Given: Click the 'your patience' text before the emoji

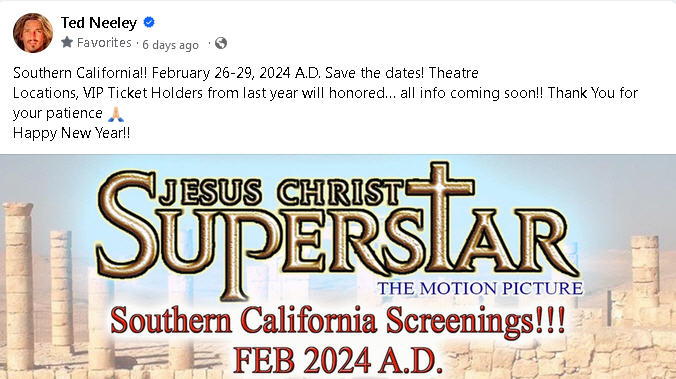Looking at the screenshot, I should [x=58, y=113].
